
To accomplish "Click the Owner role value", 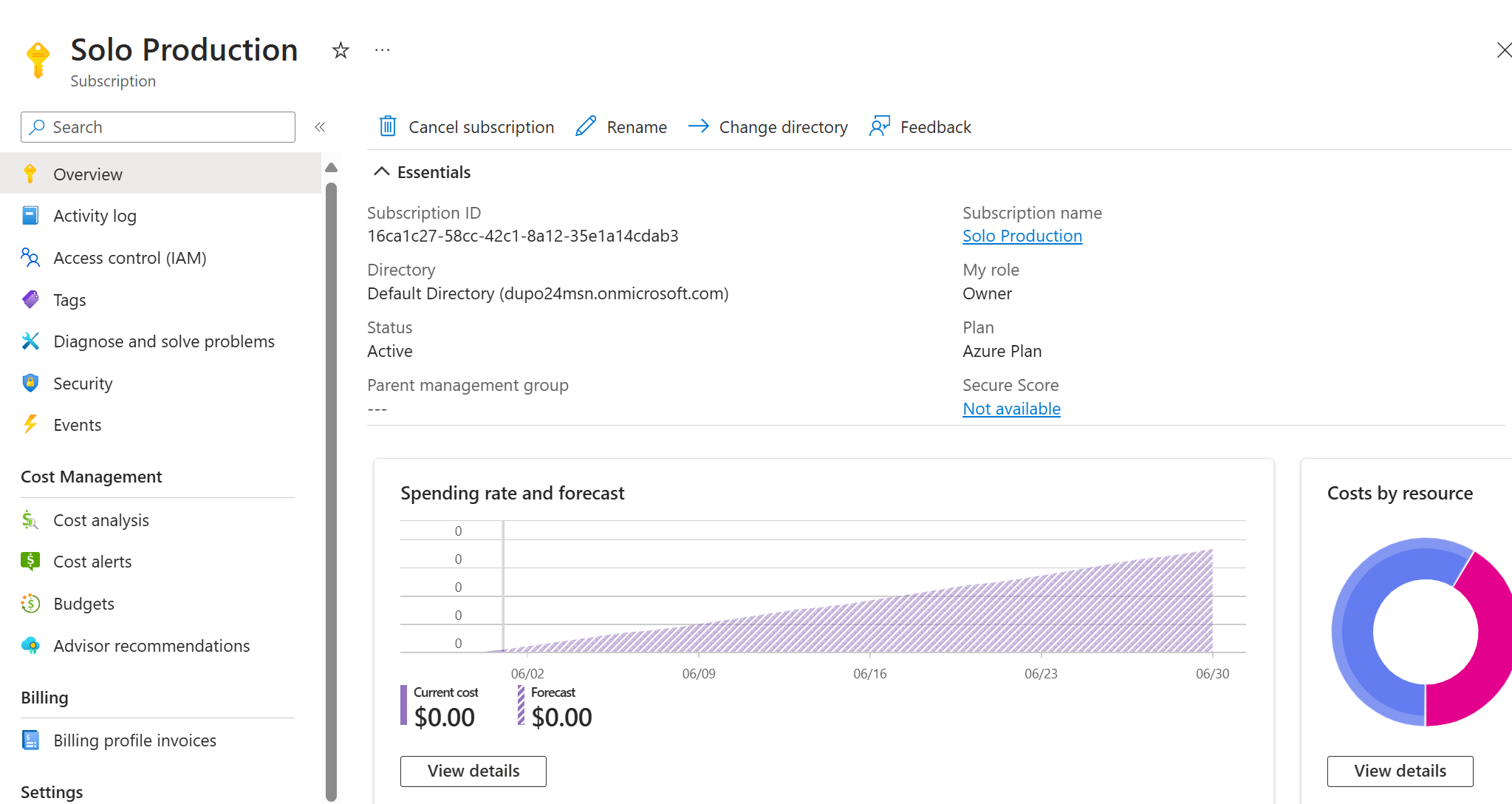I will (x=987, y=293).
